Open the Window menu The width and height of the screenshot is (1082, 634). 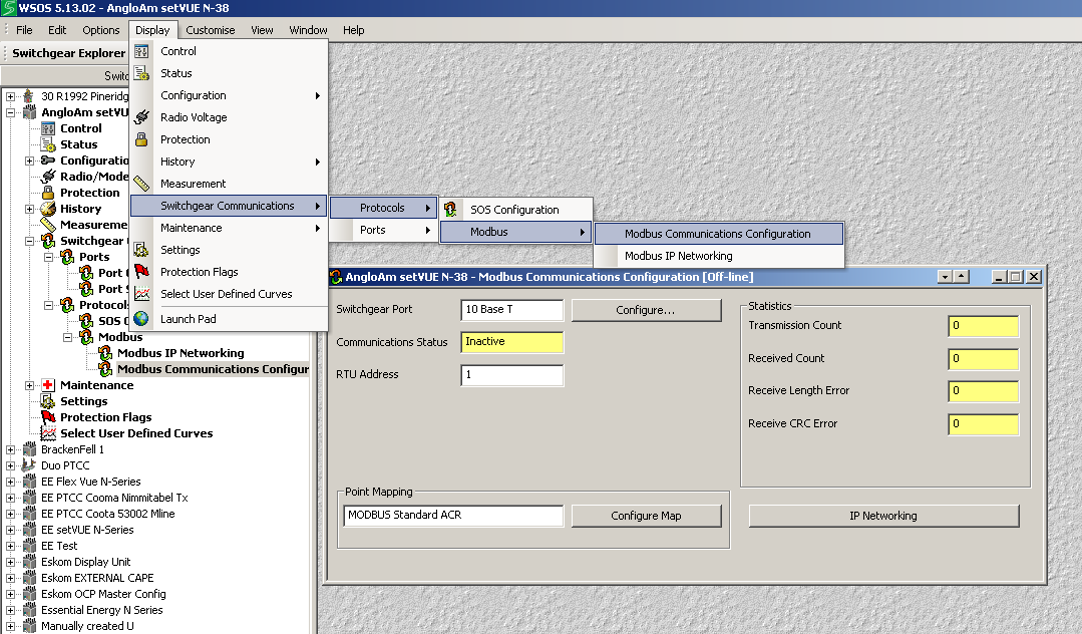click(308, 30)
